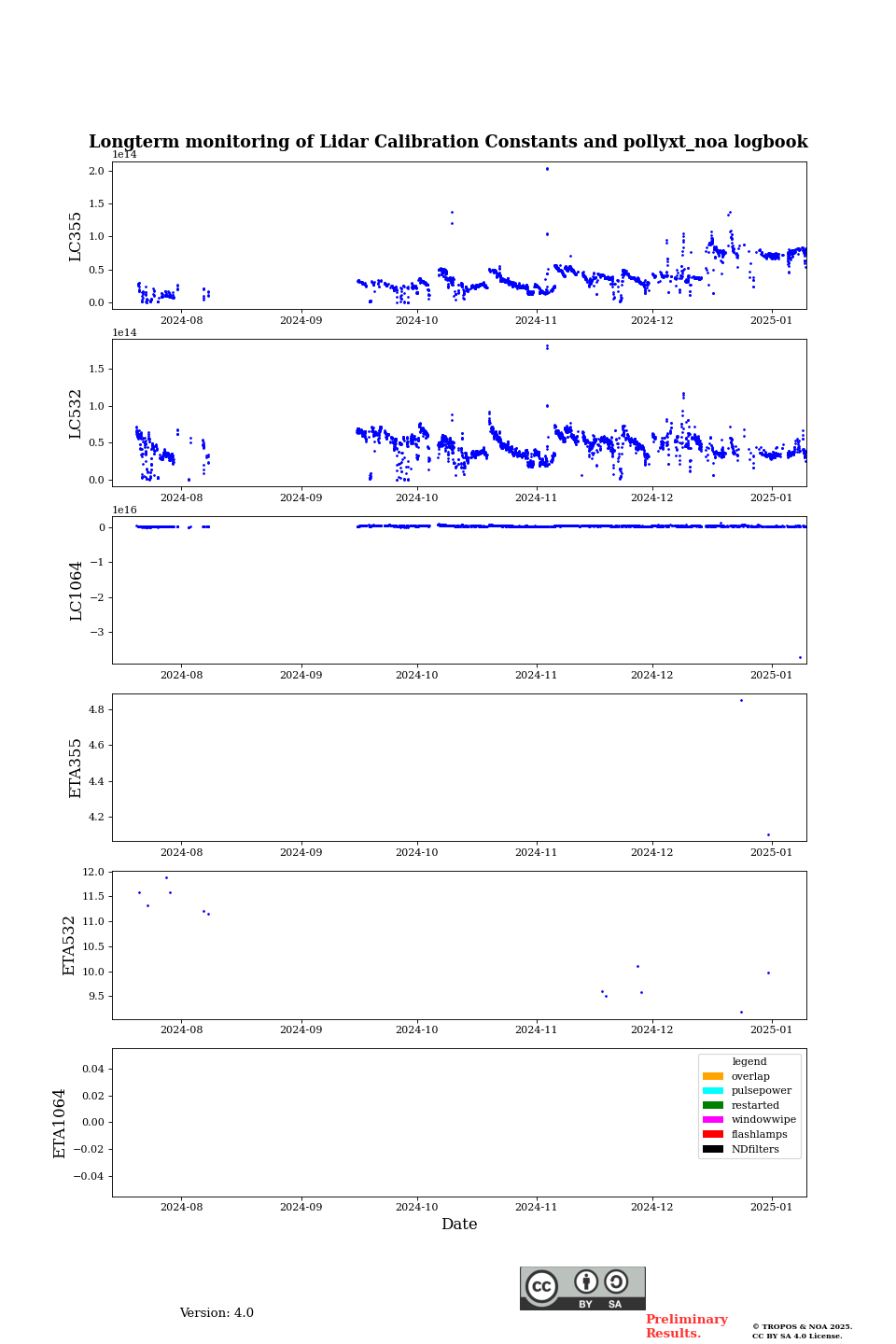Viewport: 896px width, 1344px height.
Task: Click the Date x-axis label
Action: (459, 1225)
